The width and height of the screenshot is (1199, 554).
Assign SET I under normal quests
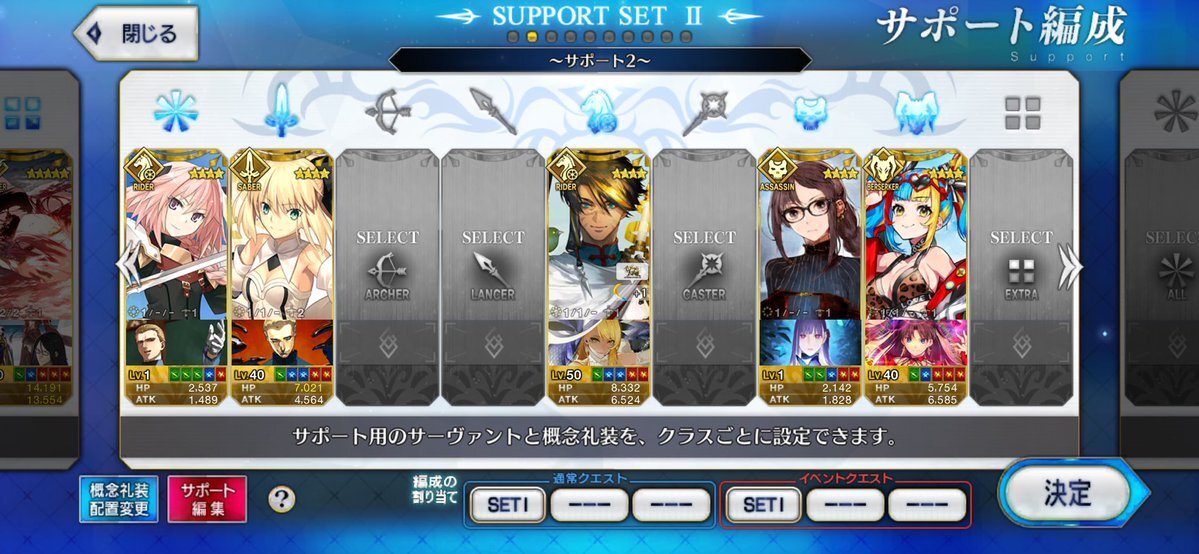pyautogui.click(x=508, y=505)
